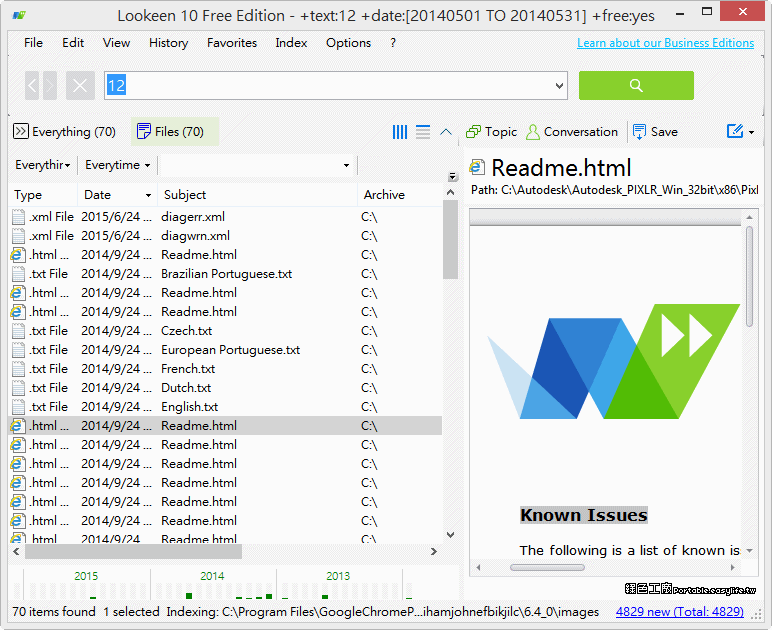Click the preview pane horizontal scrollbar thumb
Screen dimensions: 772x630
pyautogui.click(x=547, y=567)
